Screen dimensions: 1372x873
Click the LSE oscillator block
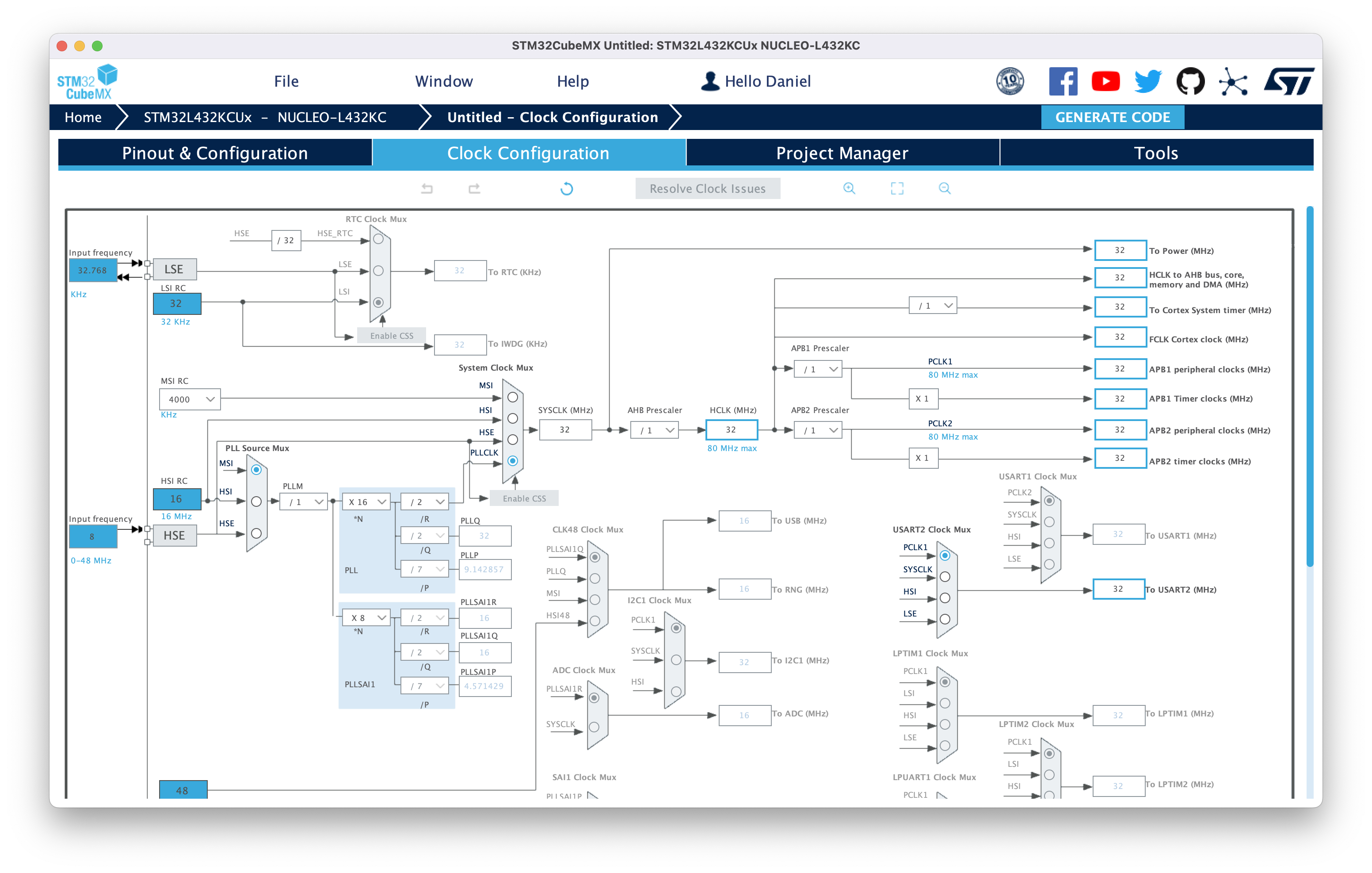click(174, 269)
